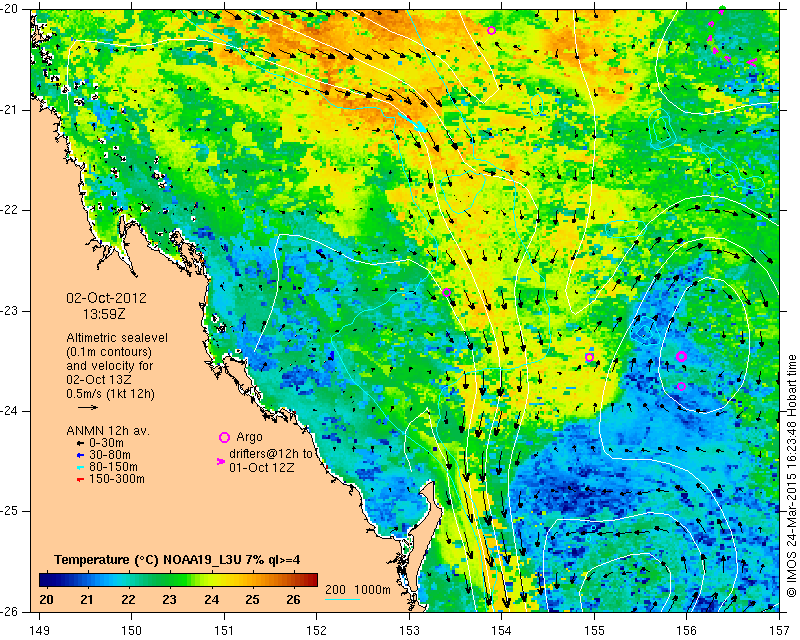Click the bold Argo circle near -23.5, 156
The height and width of the screenshot is (640, 800).
pyautogui.click(x=681, y=356)
